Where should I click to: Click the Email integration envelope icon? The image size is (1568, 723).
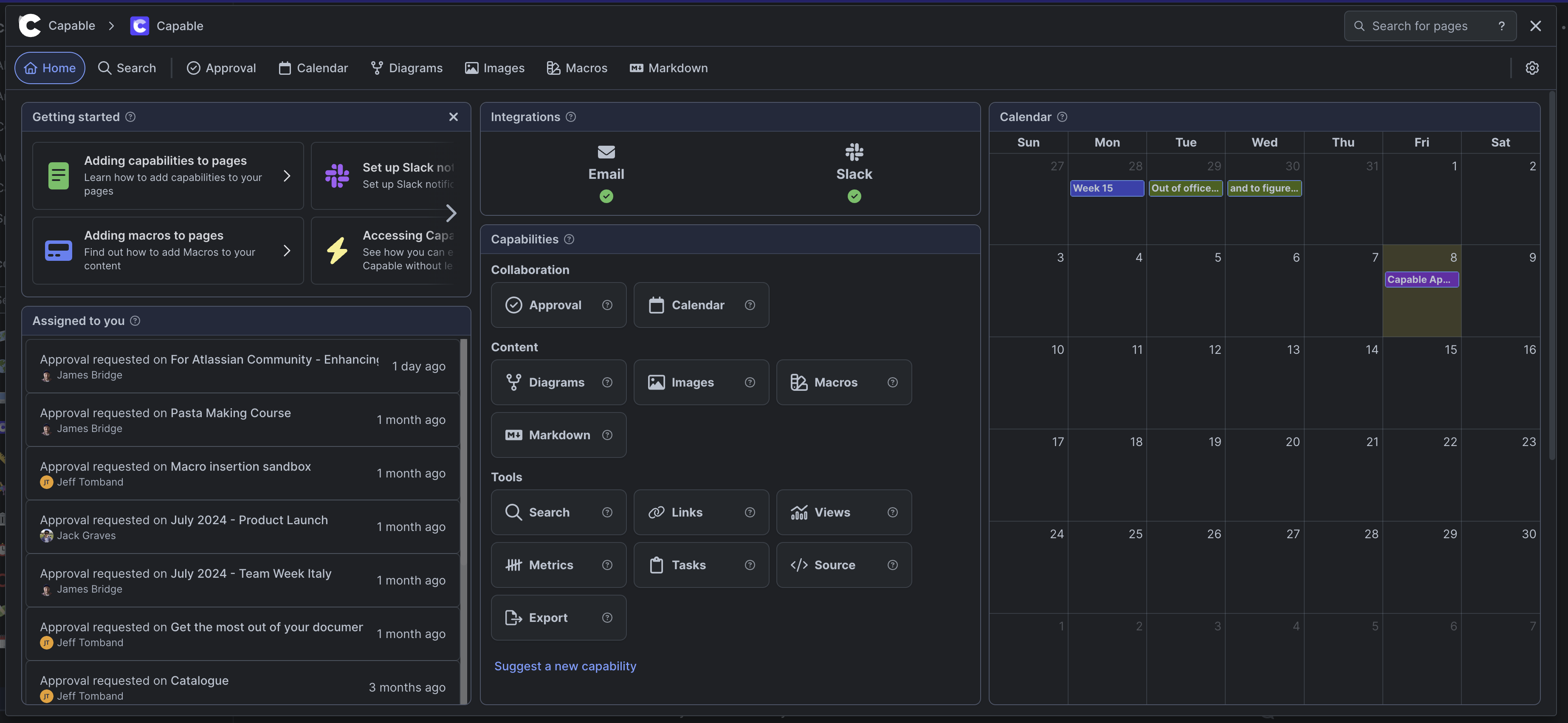click(606, 152)
